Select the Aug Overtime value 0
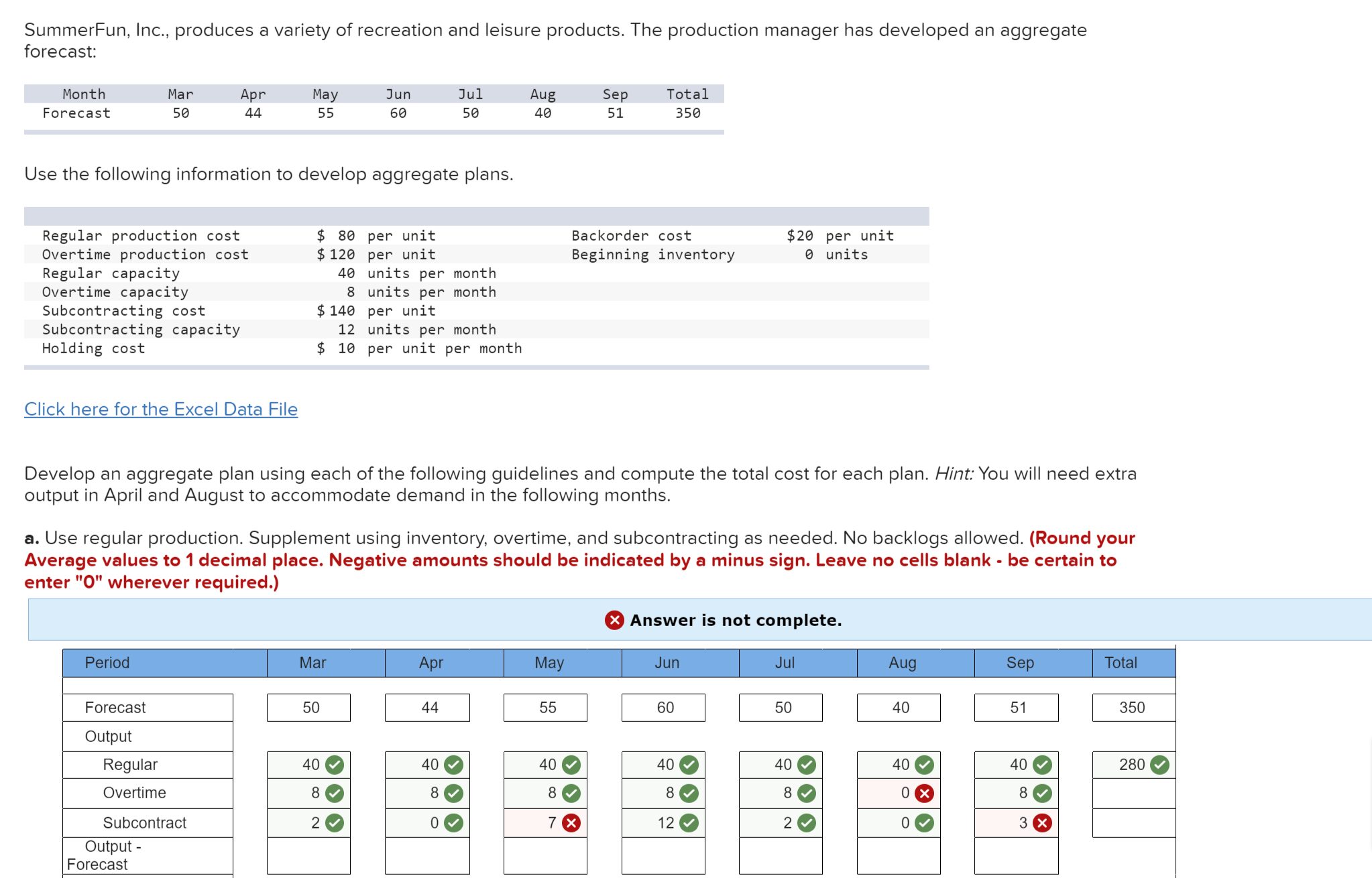 (905, 794)
